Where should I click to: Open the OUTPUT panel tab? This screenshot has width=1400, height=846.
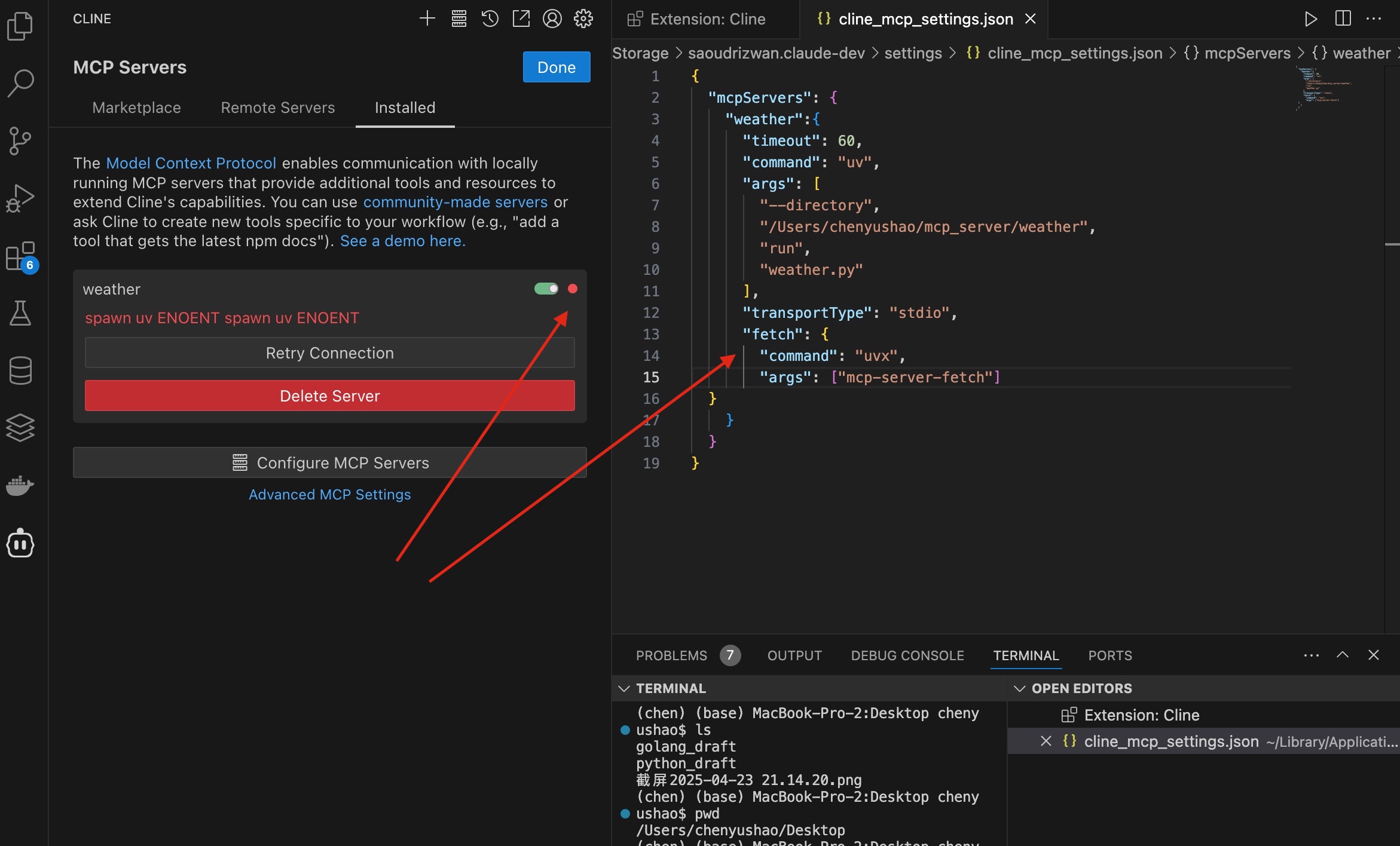(x=794, y=655)
